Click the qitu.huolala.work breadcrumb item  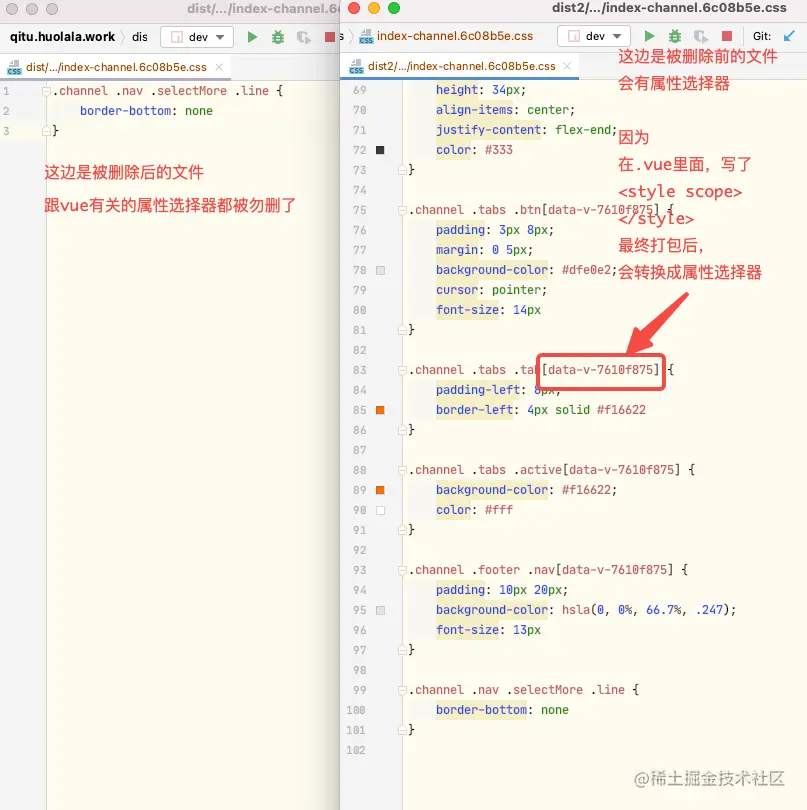[62, 37]
